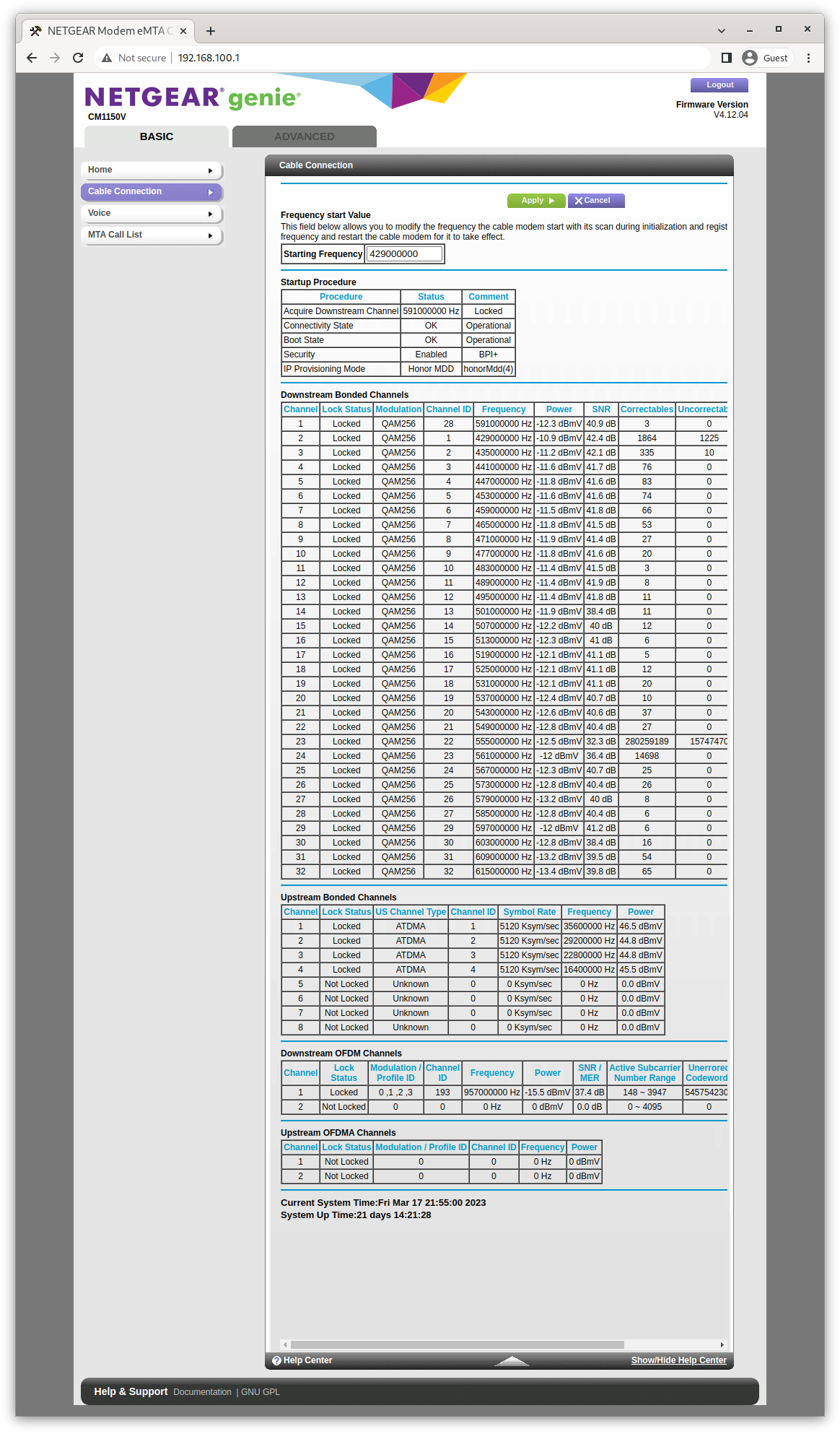Open the Documentation link
Screen dimensions: 840x1434
202,1392
